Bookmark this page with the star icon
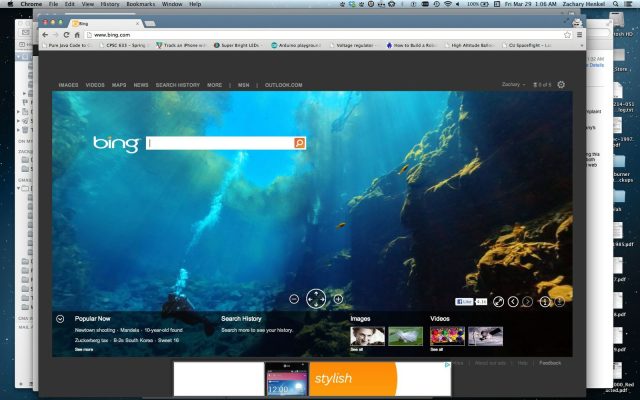640x400 pixels. click(x=567, y=35)
